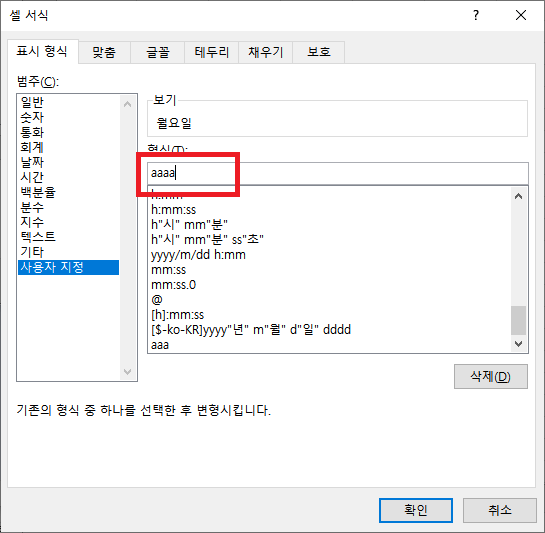Open the 테두리 tab
This screenshot has width=545, height=533.
[x=211, y=53]
